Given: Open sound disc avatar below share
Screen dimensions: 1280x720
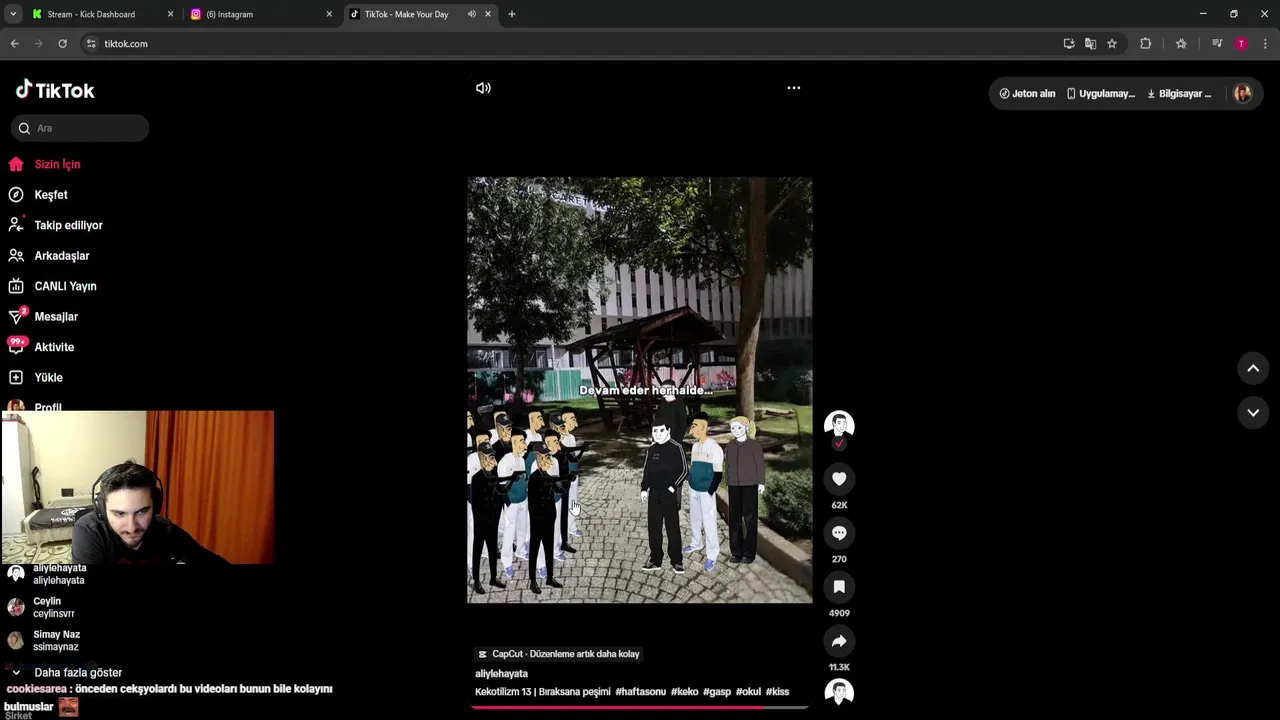Looking at the screenshot, I should 839,692.
